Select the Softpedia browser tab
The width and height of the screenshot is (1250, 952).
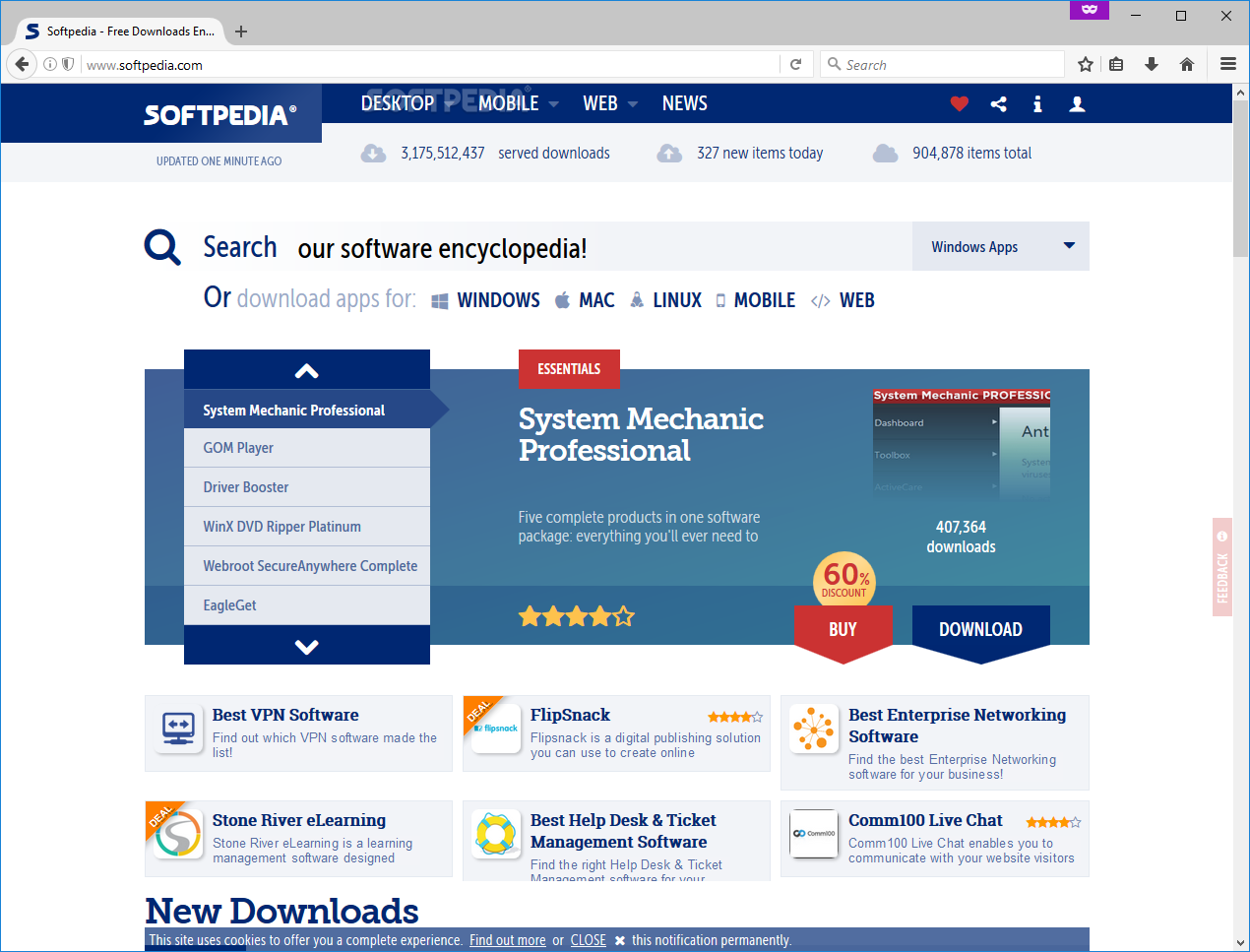tap(120, 32)
